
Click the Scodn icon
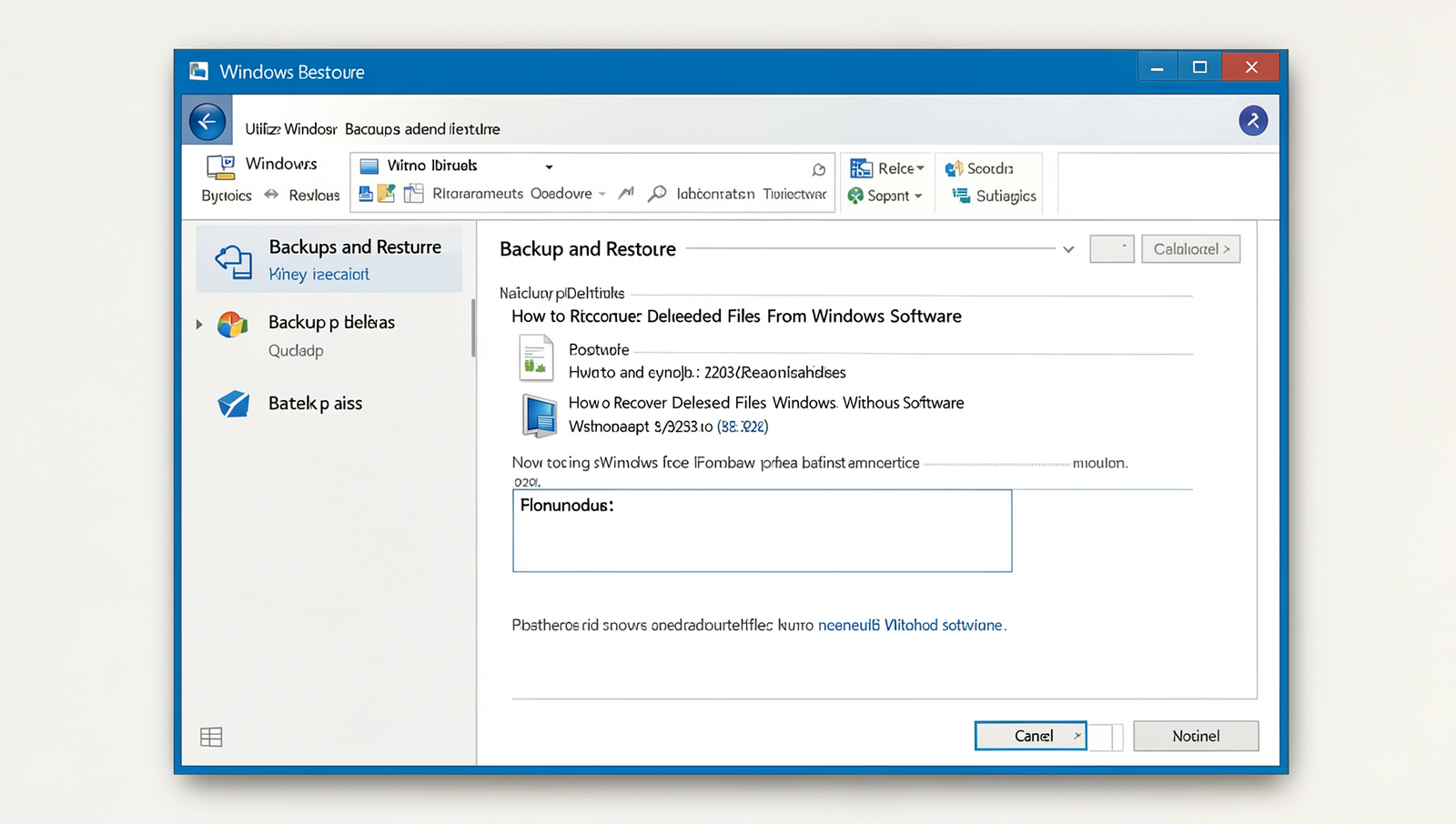click(954, 168)
